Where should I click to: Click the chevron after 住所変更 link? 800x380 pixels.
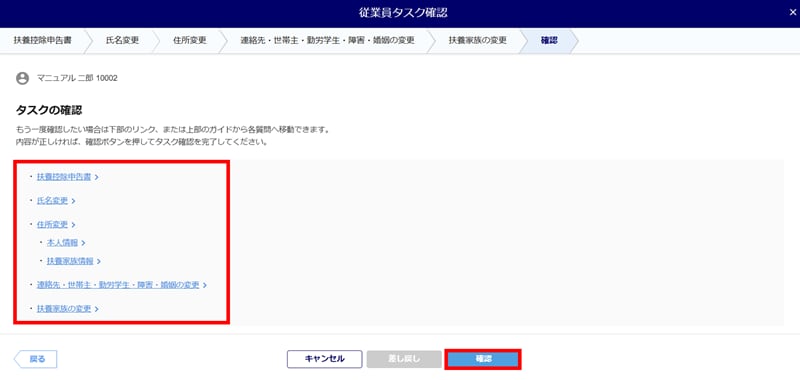(73, 225)
